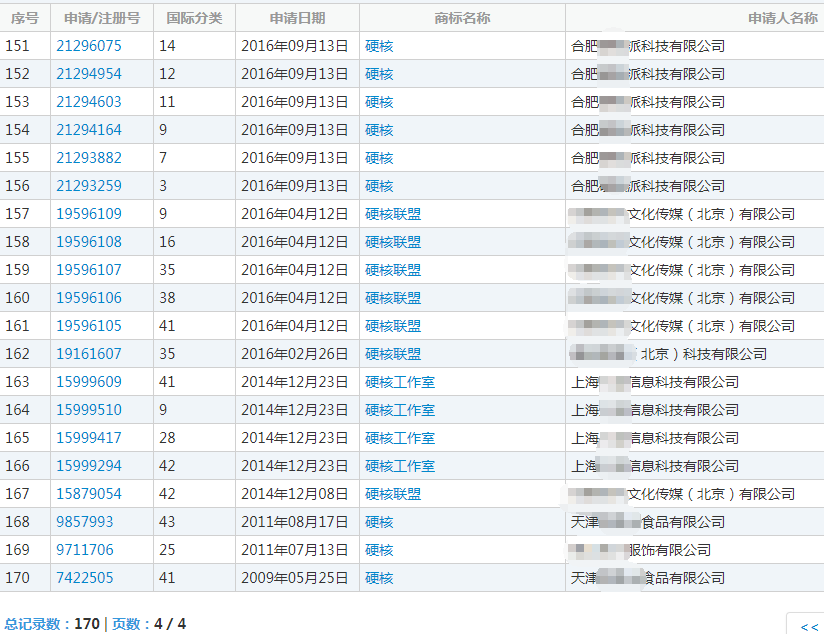
Task: Open registration number 7422505
Action: (x=85, y=578)
